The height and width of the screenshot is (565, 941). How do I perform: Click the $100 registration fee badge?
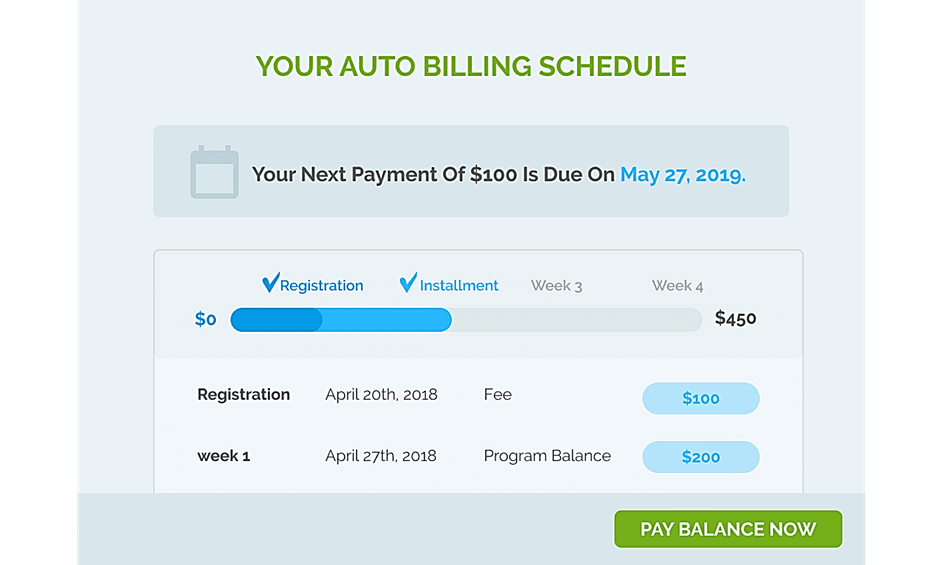coord(700,398)
